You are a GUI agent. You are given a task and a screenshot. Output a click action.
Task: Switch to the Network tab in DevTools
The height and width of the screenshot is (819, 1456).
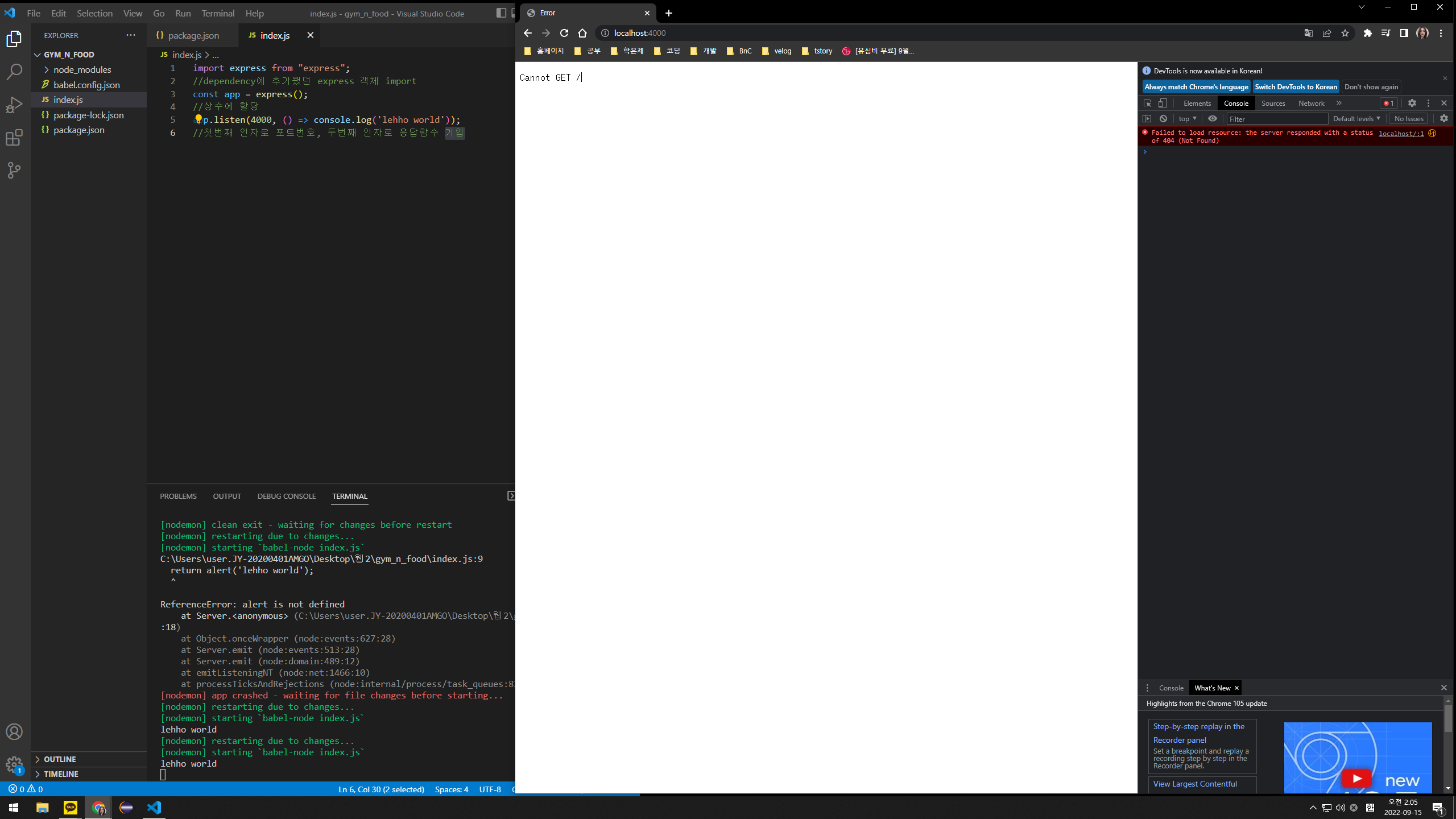tap(1311, 103)
